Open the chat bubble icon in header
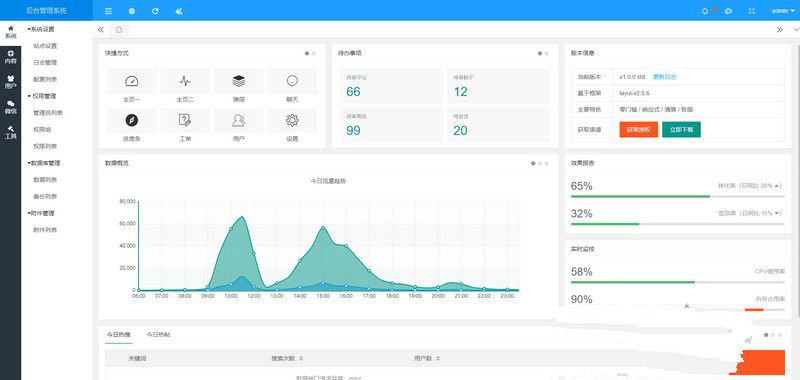The width and height of the screenshot is (800, 380). (729, 11)
